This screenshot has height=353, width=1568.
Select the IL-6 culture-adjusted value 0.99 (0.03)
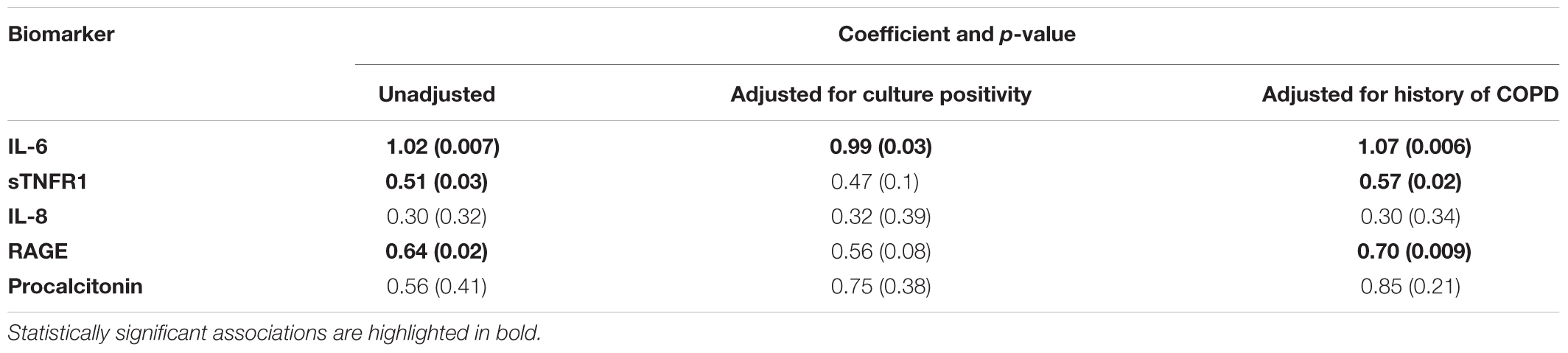click(881, 147)
